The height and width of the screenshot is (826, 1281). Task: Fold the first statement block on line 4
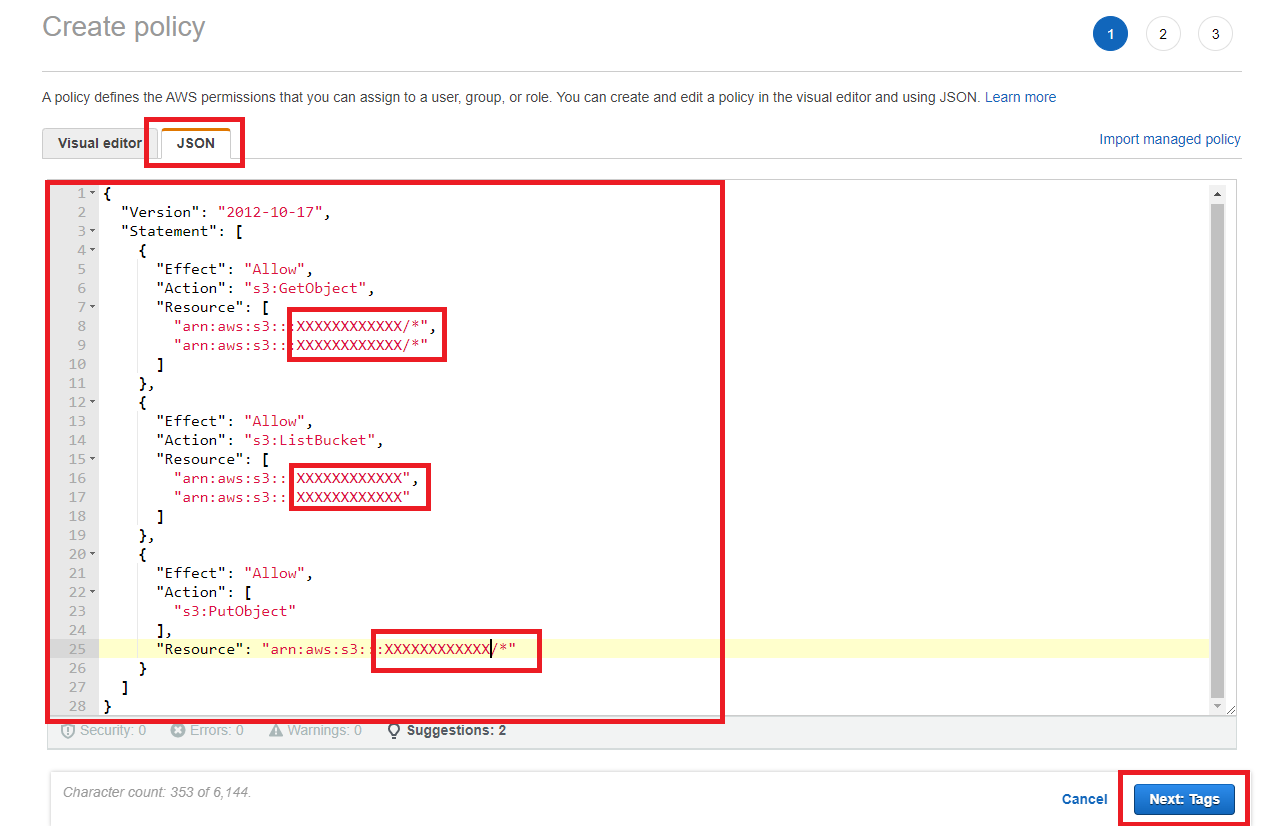[93, 250]
